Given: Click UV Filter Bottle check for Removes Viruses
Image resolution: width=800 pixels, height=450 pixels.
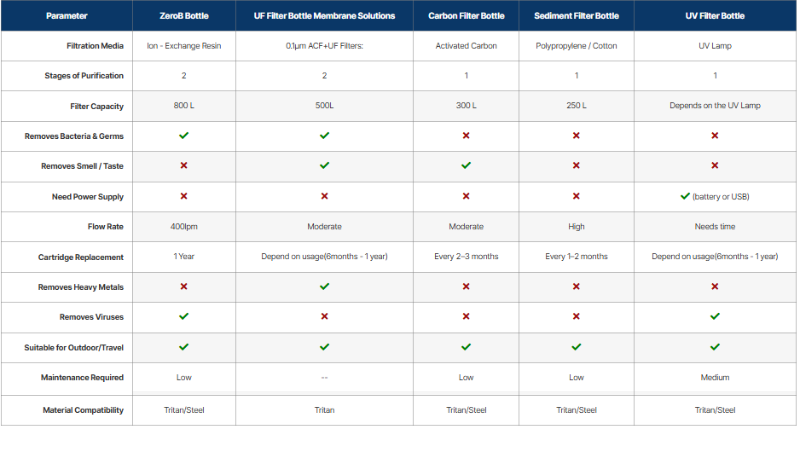Looking at the screenshot, I should coord(715,316).
